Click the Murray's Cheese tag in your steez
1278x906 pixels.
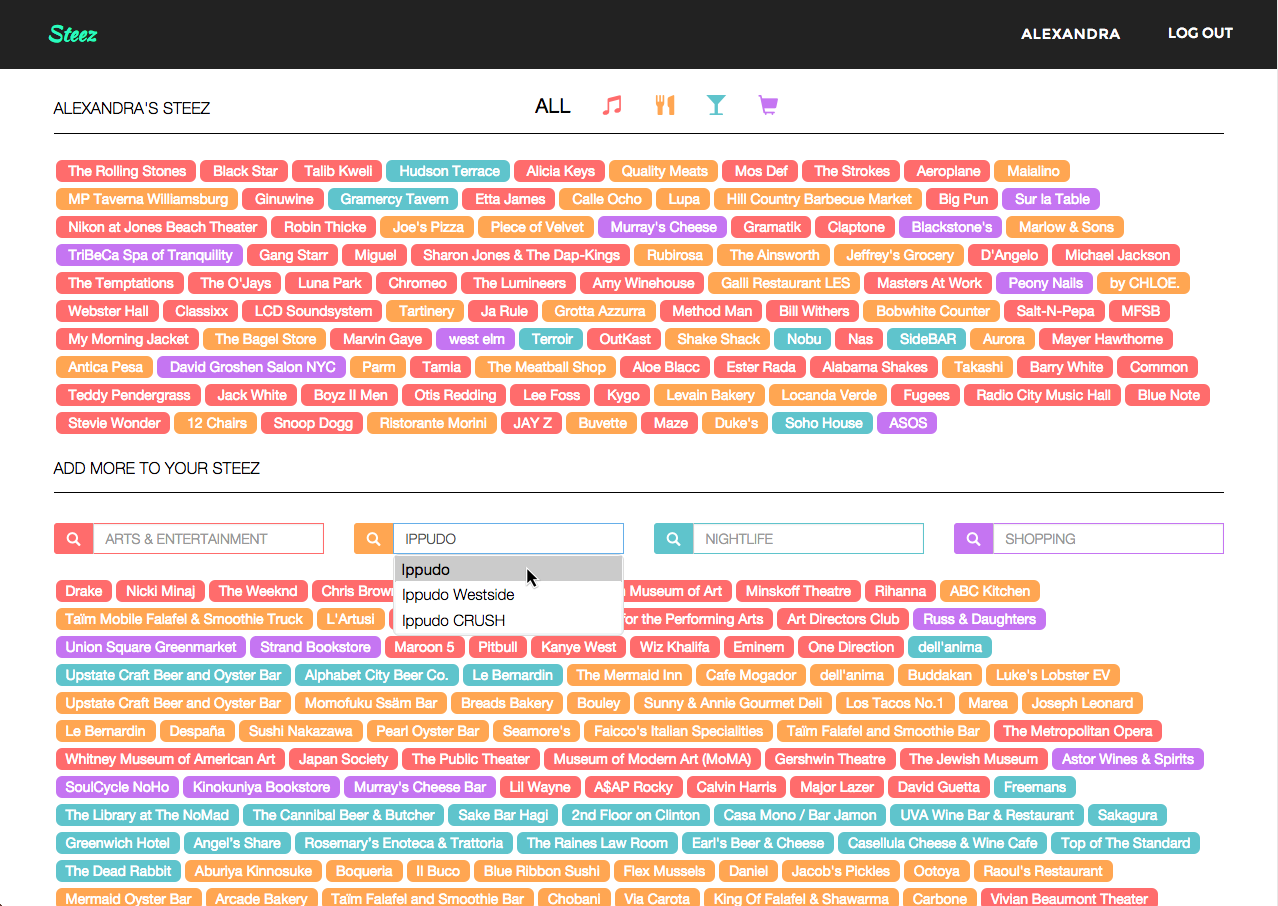pos(663,227)
